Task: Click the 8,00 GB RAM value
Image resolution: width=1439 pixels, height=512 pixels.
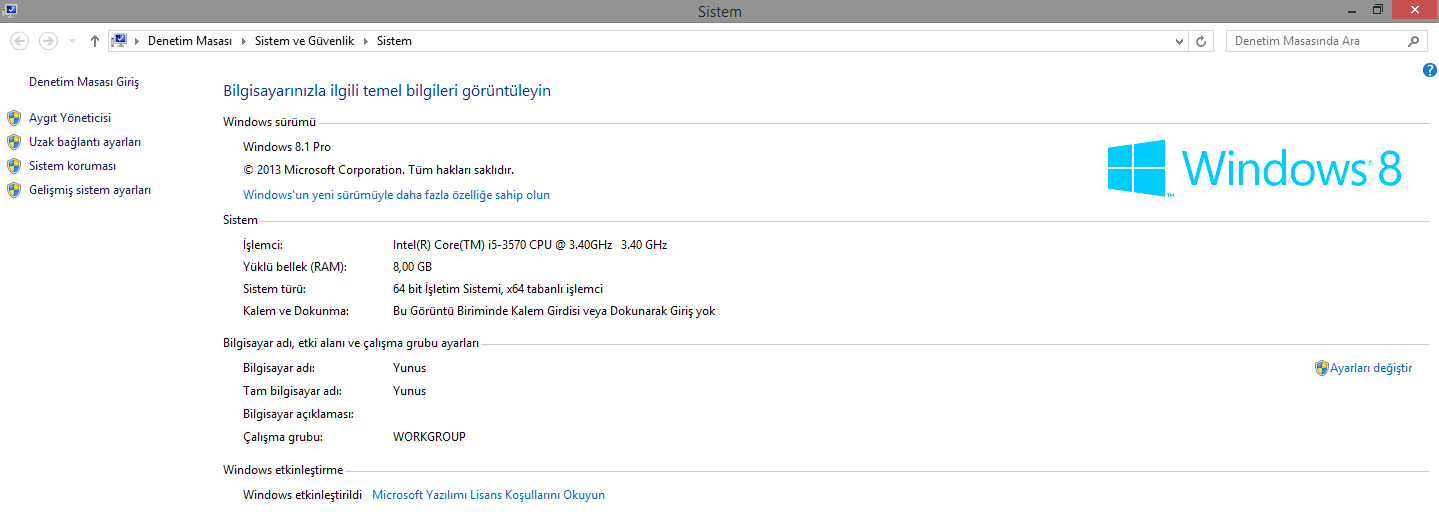Action: (x=412, y=267)
